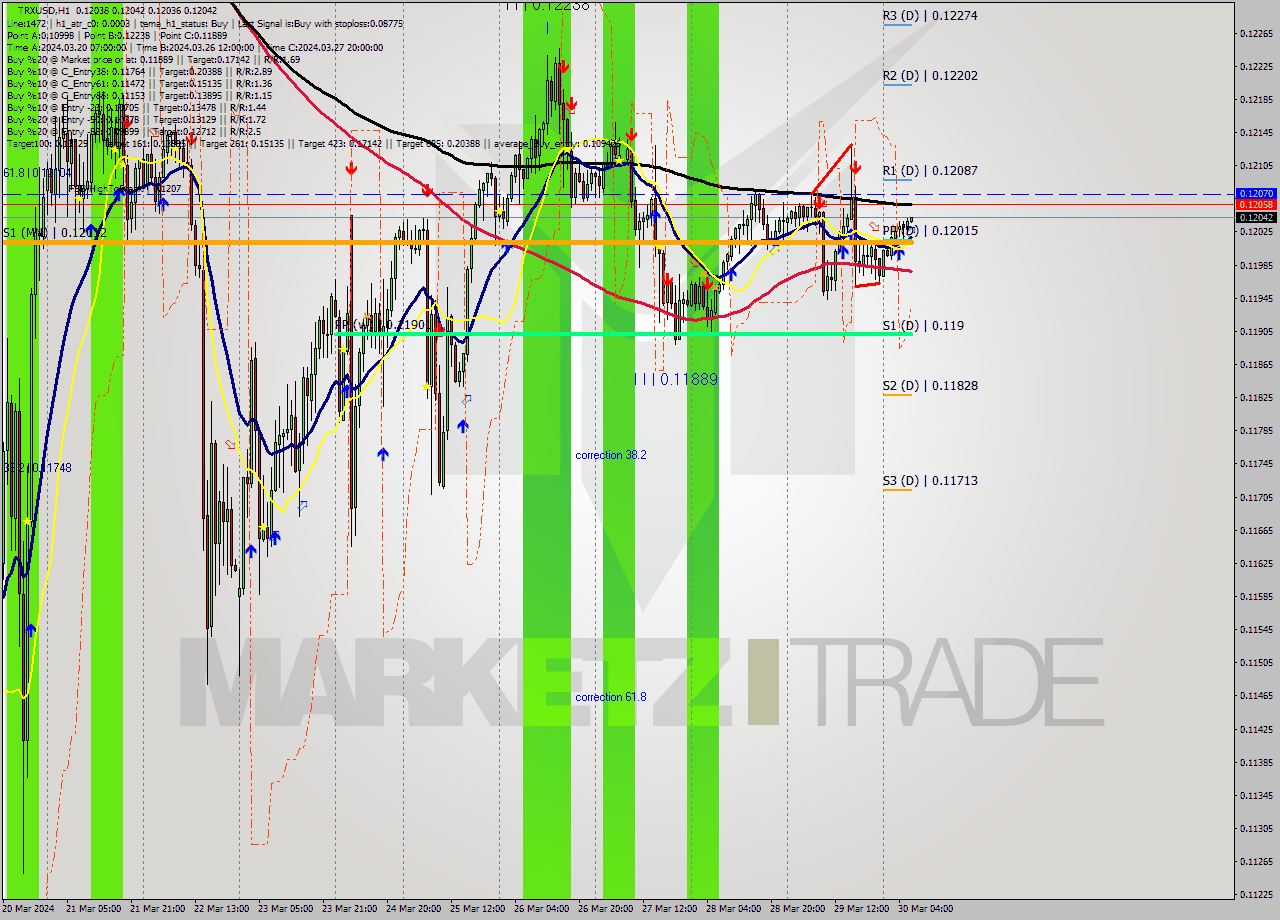Click the blue 0.12070 price tag
The width and height of the screenshot is (1280, 920).
click(1255, 193)
